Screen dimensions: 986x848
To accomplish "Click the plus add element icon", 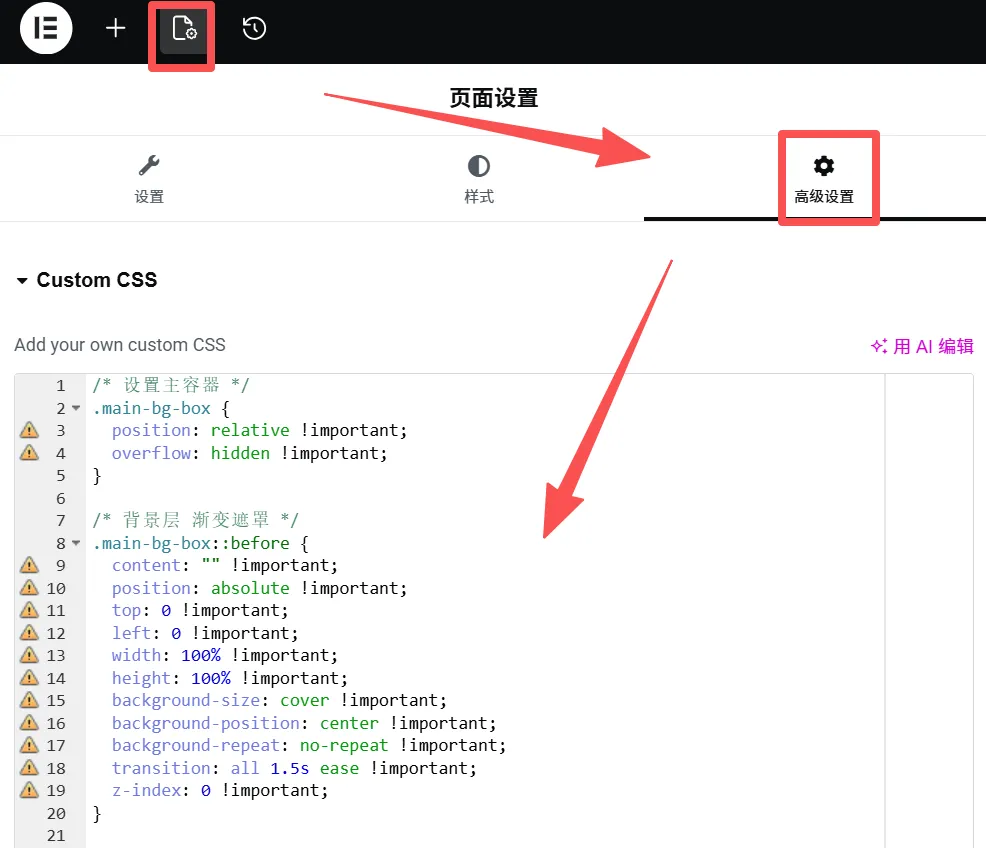I will click(x=116, y=28).
